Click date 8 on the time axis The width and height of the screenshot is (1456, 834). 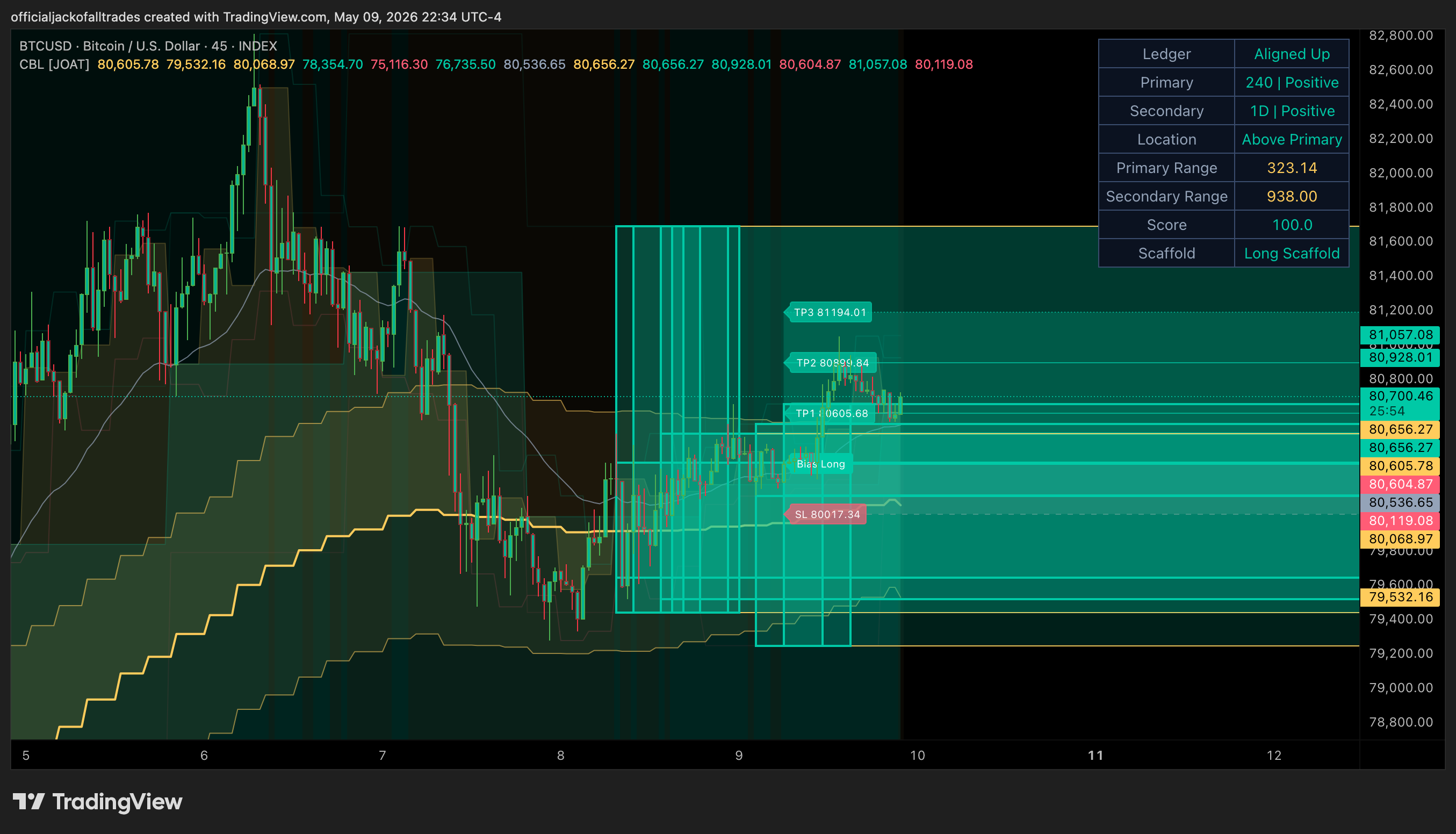[560, 756]
